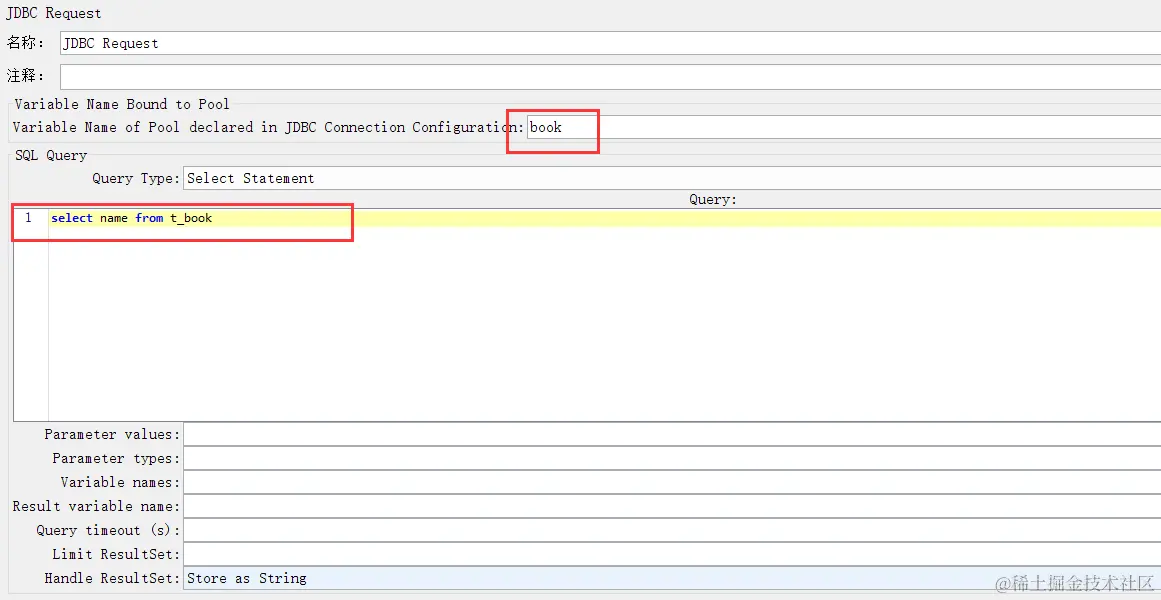Click the 名称 field containing JDBC Request
This screenshot has width=1161, height=600.
pos(610,43)
